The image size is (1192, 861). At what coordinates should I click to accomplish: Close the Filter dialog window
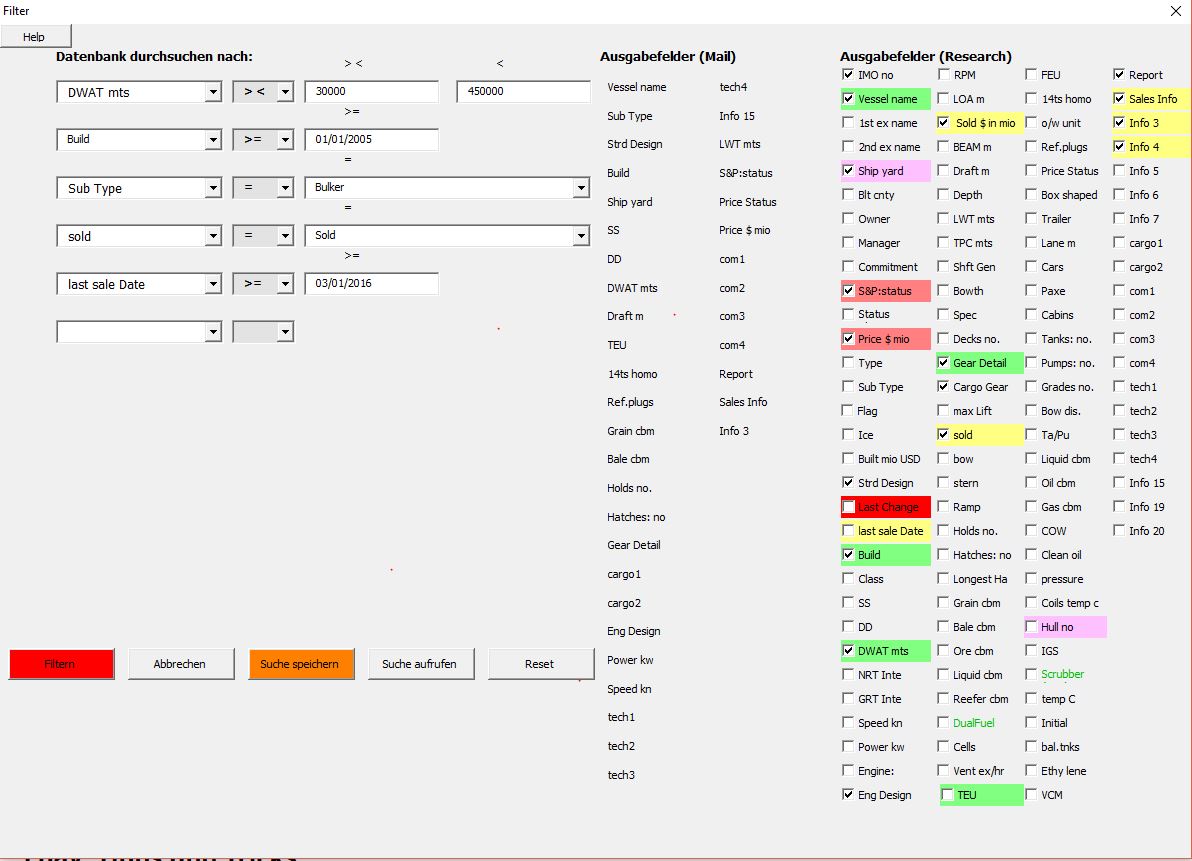[x=1175, y=11]
